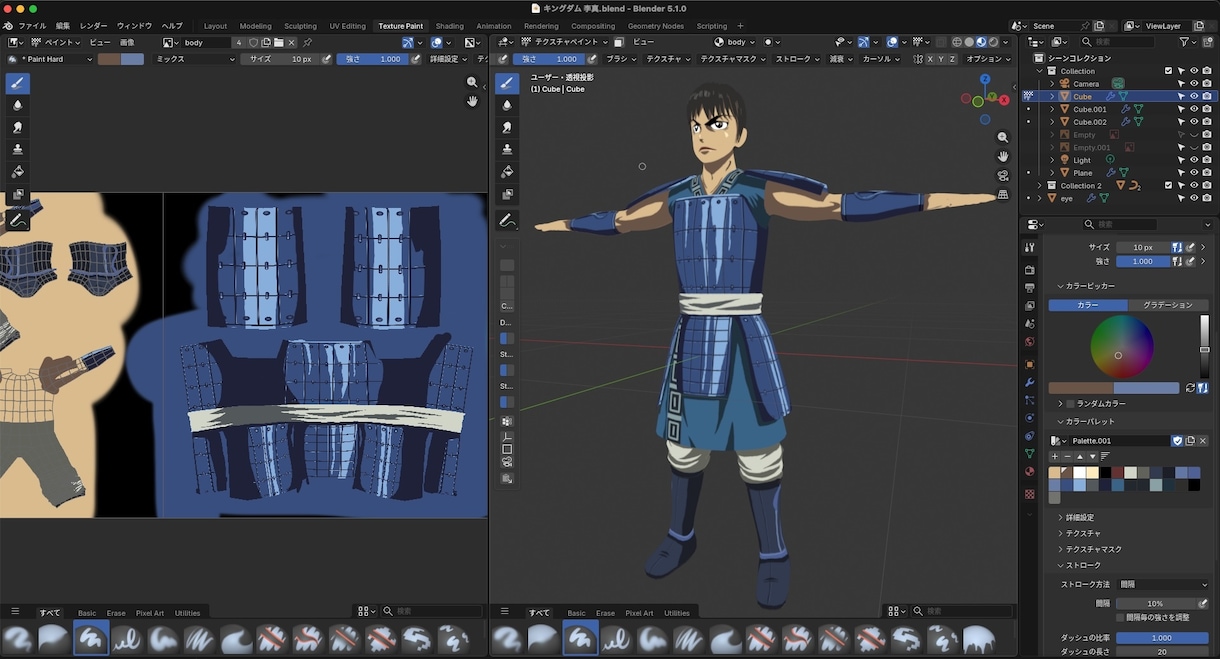The width and height of the screenshot is (1220, 659).
Task: Open the ミックス blend mode dropdown
Action: click(x=194, y=59)
